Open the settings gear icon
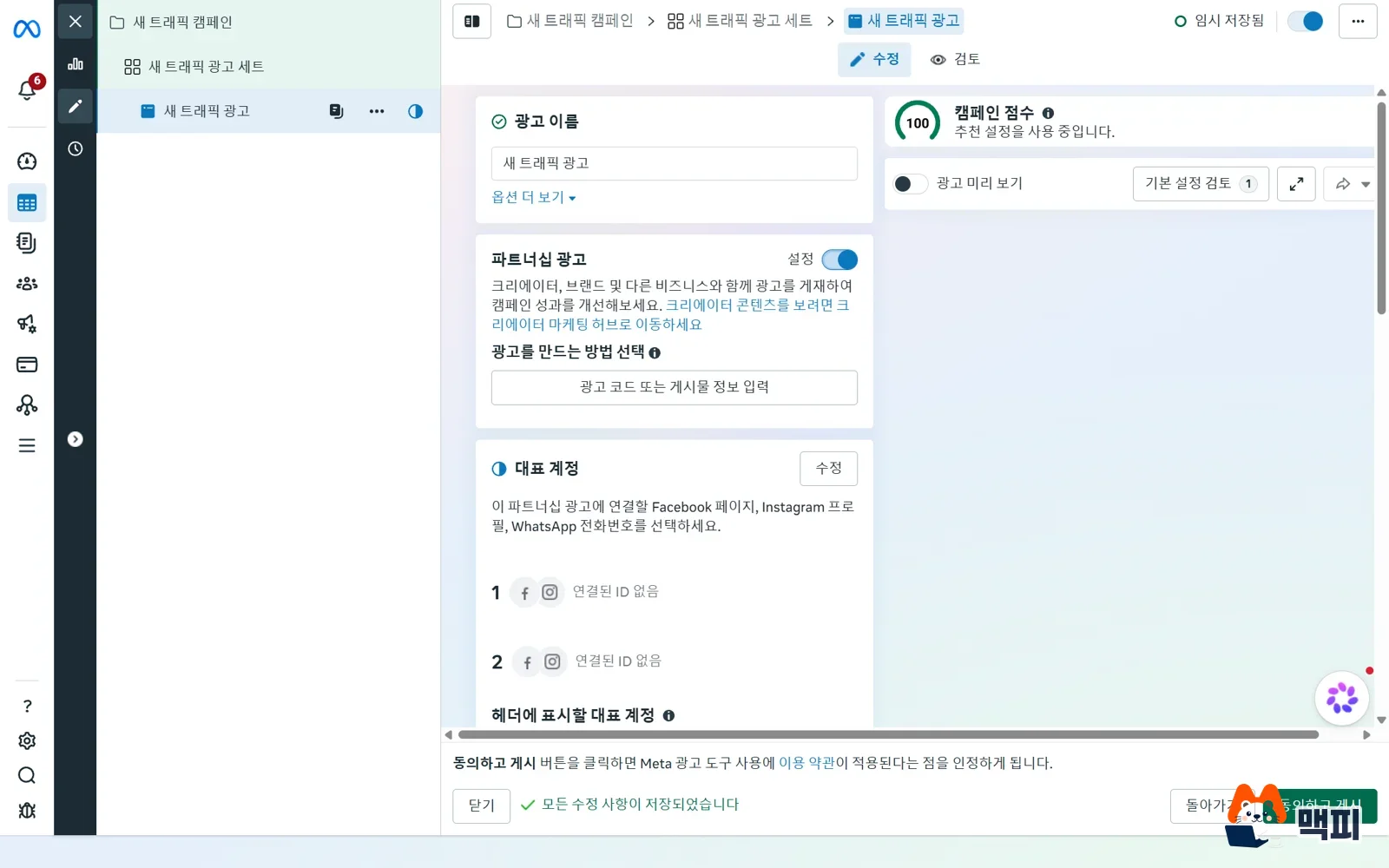Image resolution: width=1389 pixels, height=868 pixels. point(27,740)
